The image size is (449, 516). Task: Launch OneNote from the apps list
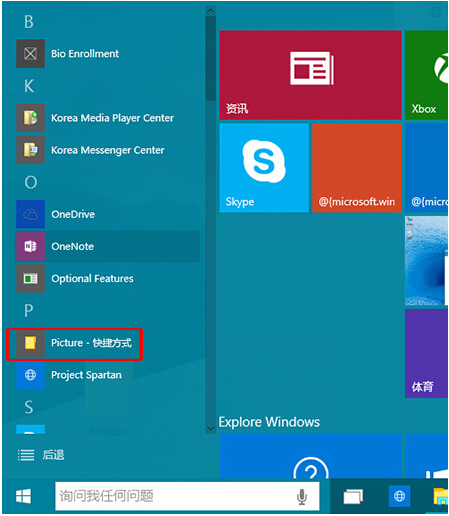(x=108, y=247)
